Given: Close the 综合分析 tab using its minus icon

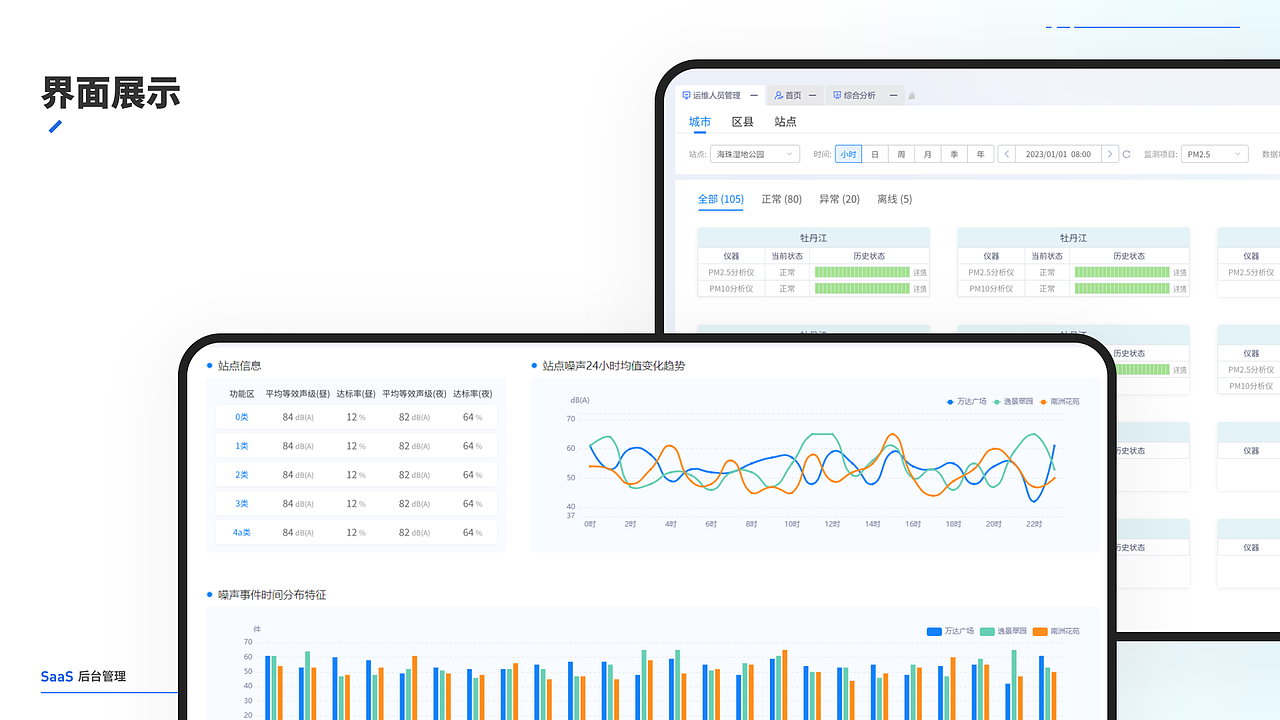Looking at the screenshot, I should [x=893, y=96].
